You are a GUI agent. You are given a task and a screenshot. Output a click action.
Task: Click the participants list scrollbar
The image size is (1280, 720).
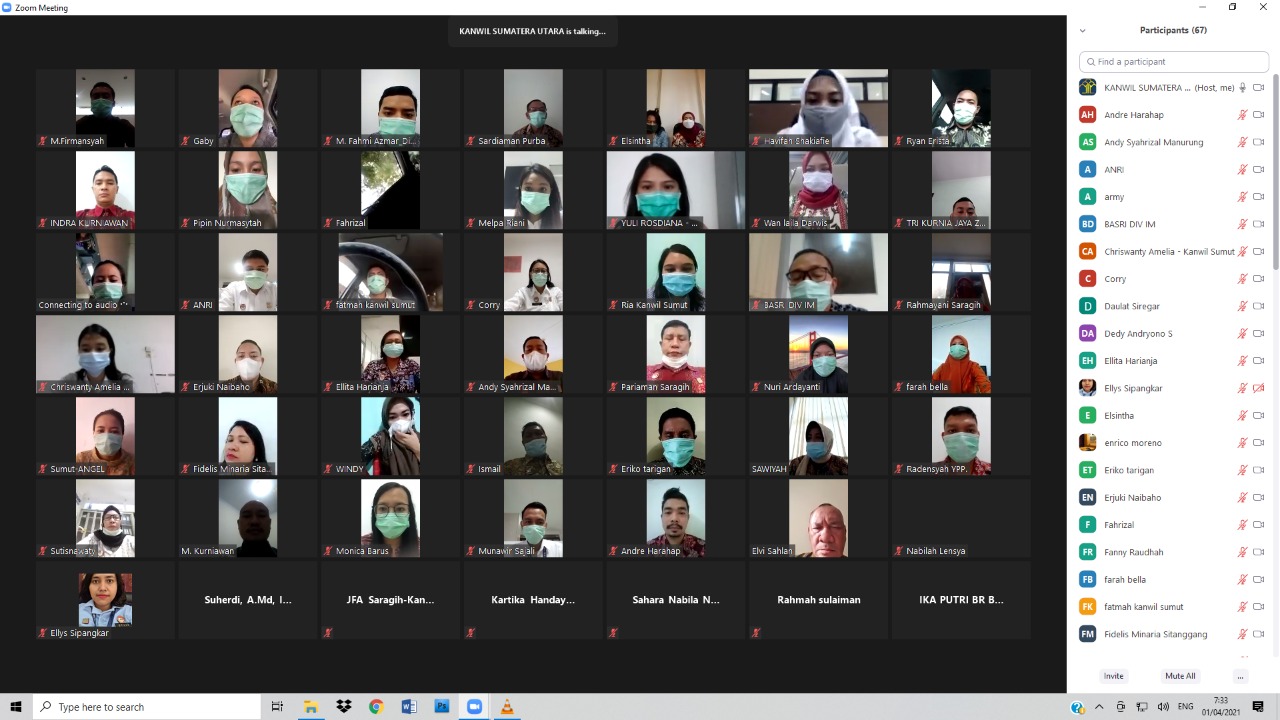[1275, 170]
